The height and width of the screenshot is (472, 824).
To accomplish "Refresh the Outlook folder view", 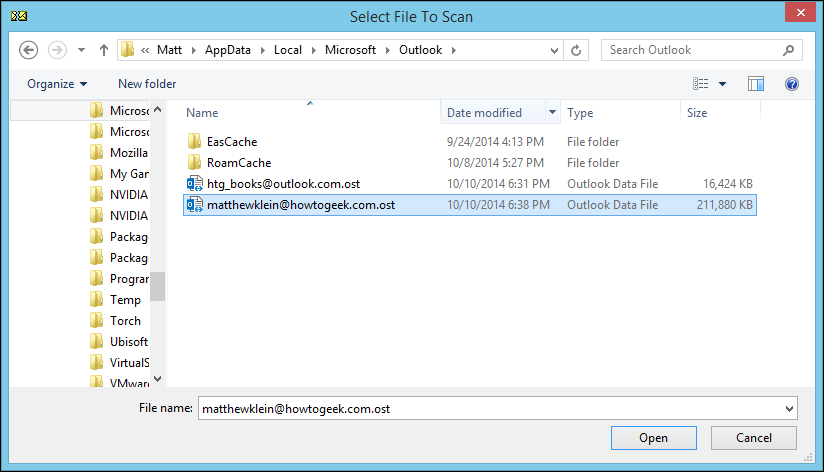I will (x=576, y=50).
